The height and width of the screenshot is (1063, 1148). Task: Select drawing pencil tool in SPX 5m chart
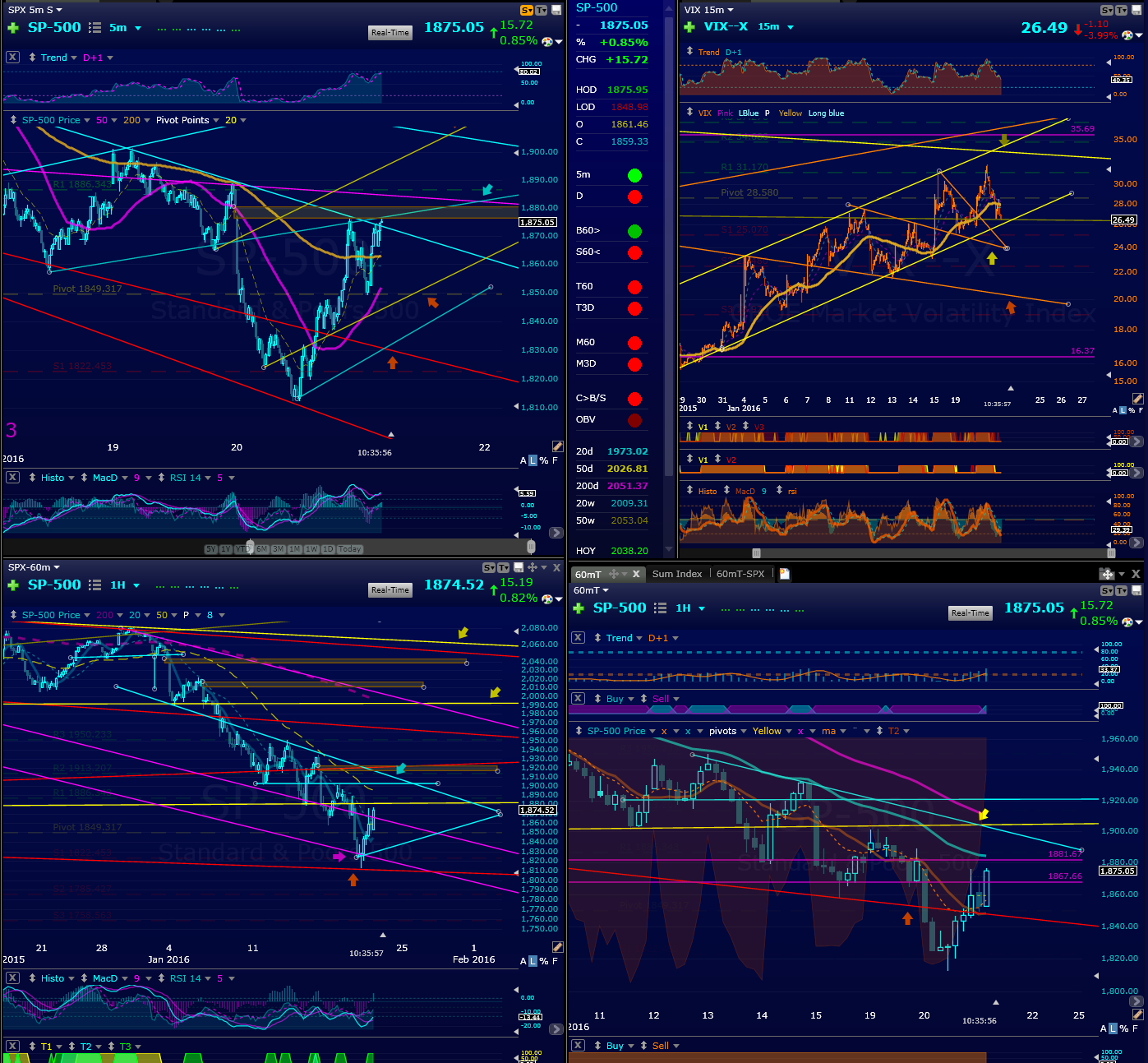coord(557,446)
